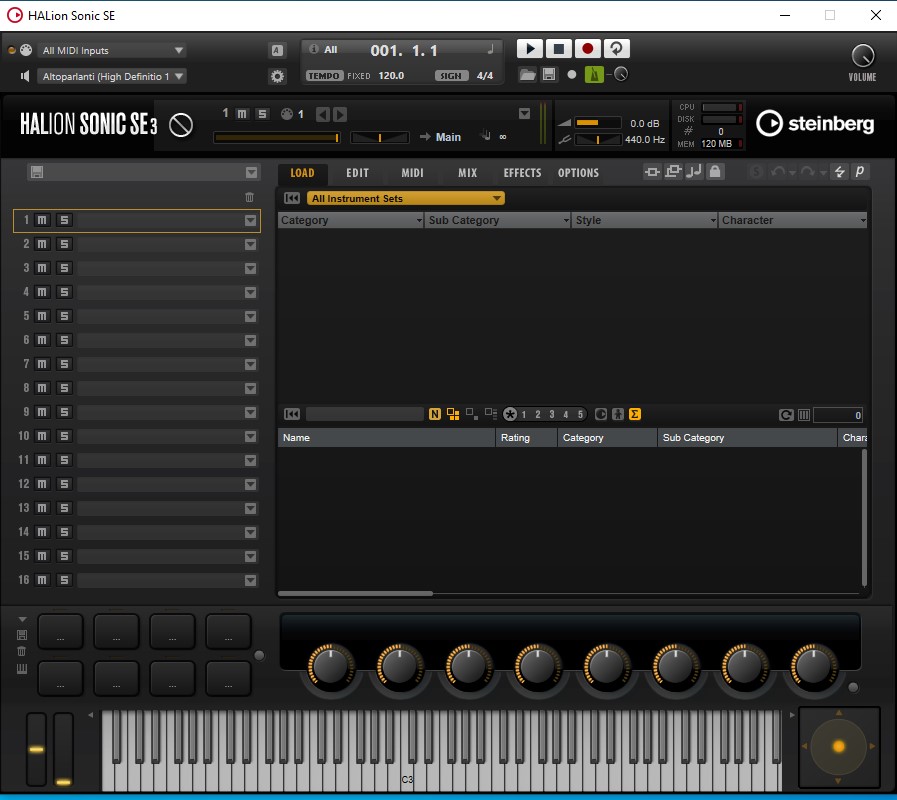Filter by star rating asterisk icon
This screenshot has height=800, width=897.
(x=510, y=414)
